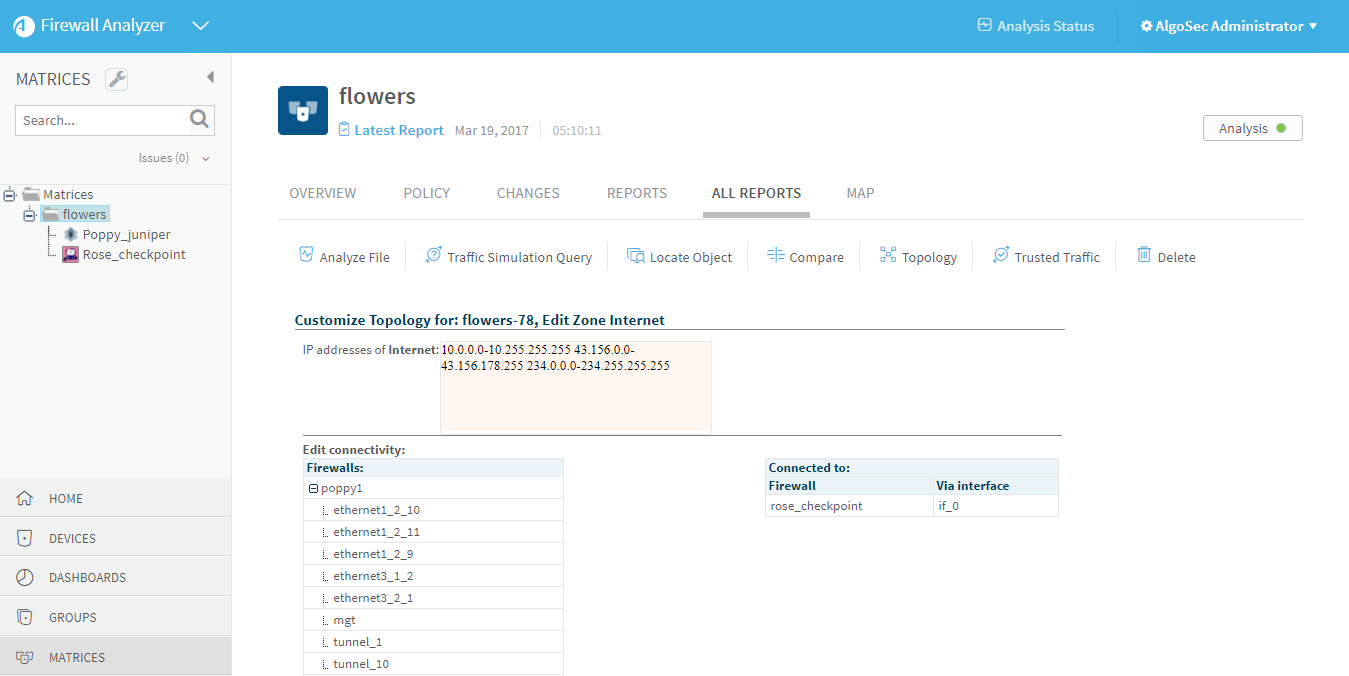Click the matrices wrench settings icon
This screenshot has height=676, width=1349.
pos(117,80)
